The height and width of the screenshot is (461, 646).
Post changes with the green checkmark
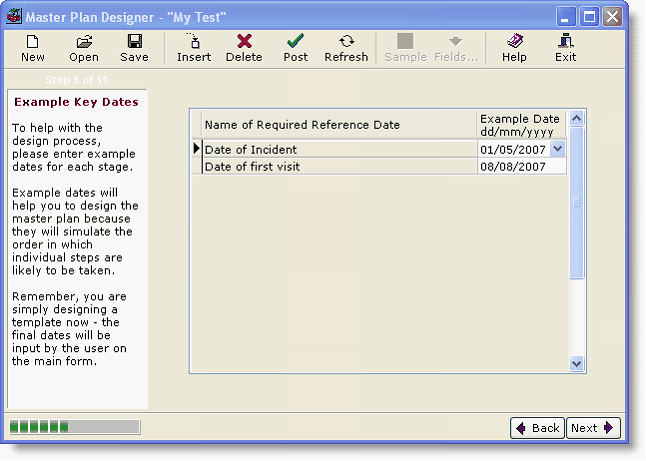(x=296, y=47)
